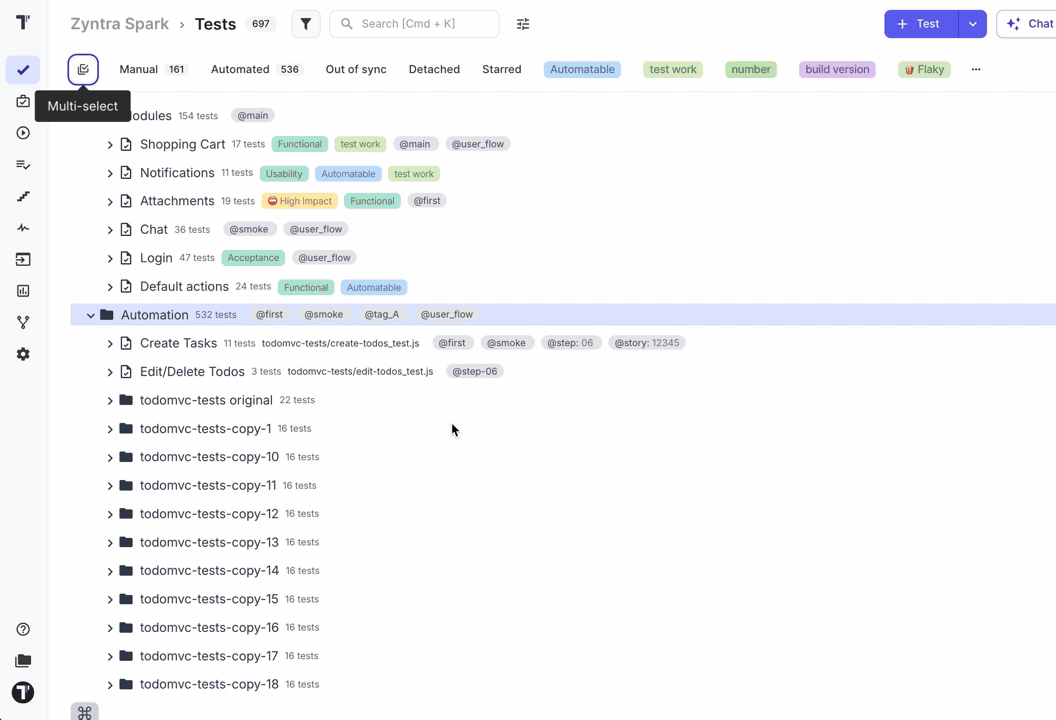Open the bar chart analytics icon in sidebar
Viewport: 1056px width, 720px height.
(23, 290)
